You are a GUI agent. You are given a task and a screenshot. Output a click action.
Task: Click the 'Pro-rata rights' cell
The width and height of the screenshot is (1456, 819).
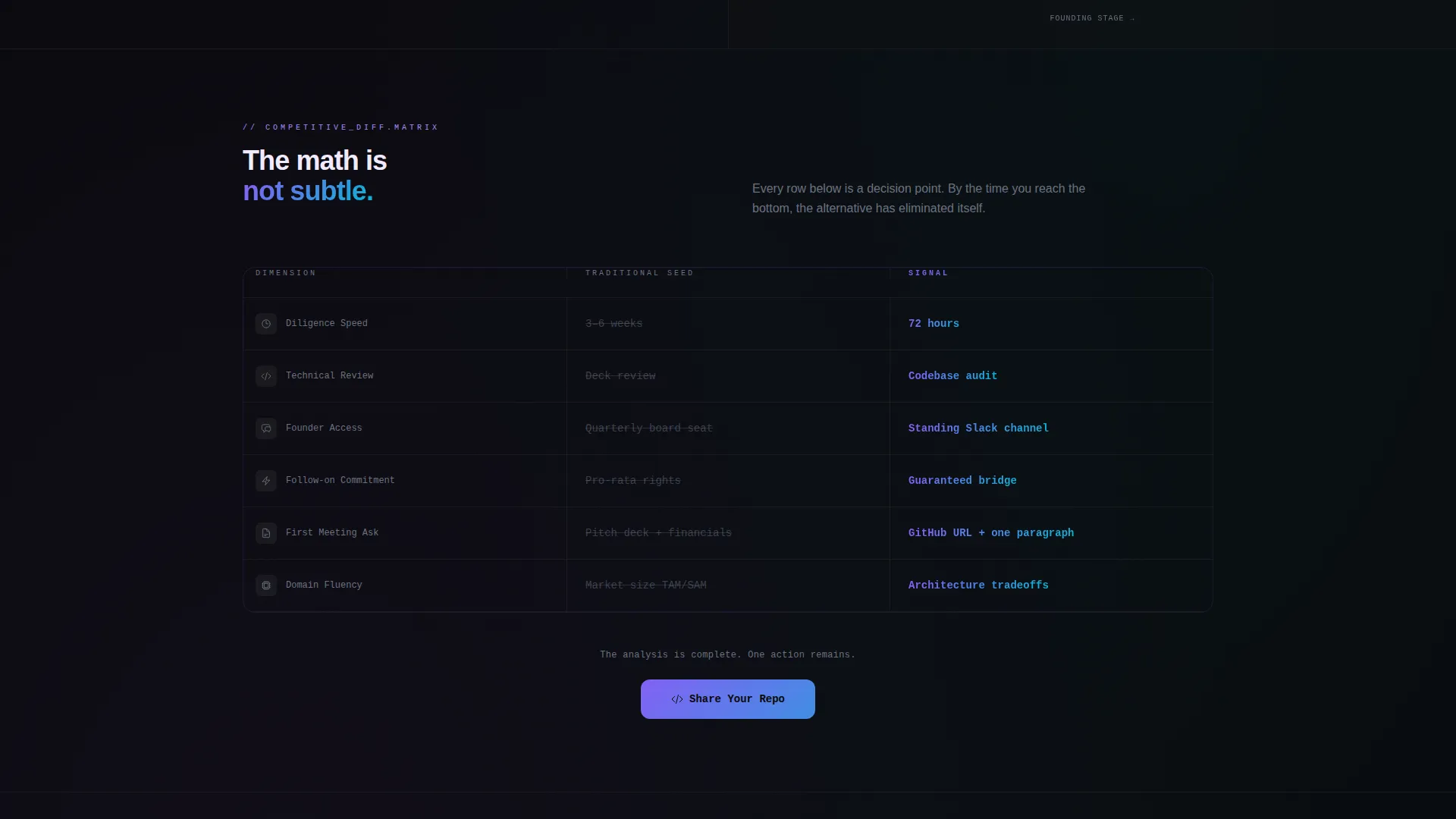[x=633, y=481]
